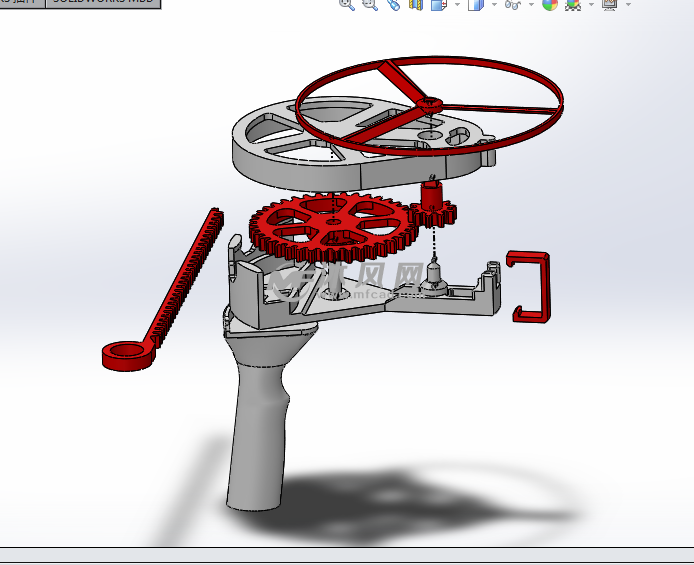Switch to the SOLIDWORKS 插件 tab
This screenshot has height=565, width=694.
click(21, 3)
